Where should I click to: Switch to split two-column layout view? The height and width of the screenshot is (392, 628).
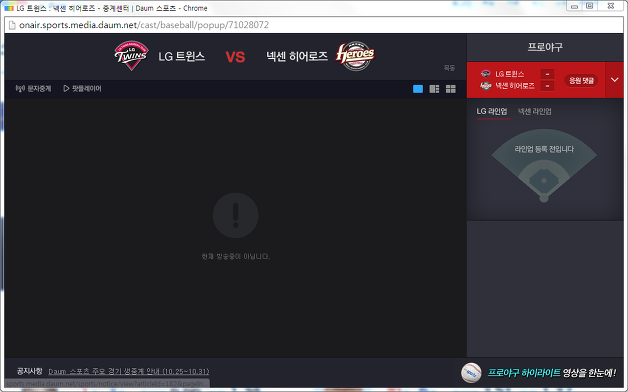434,89
